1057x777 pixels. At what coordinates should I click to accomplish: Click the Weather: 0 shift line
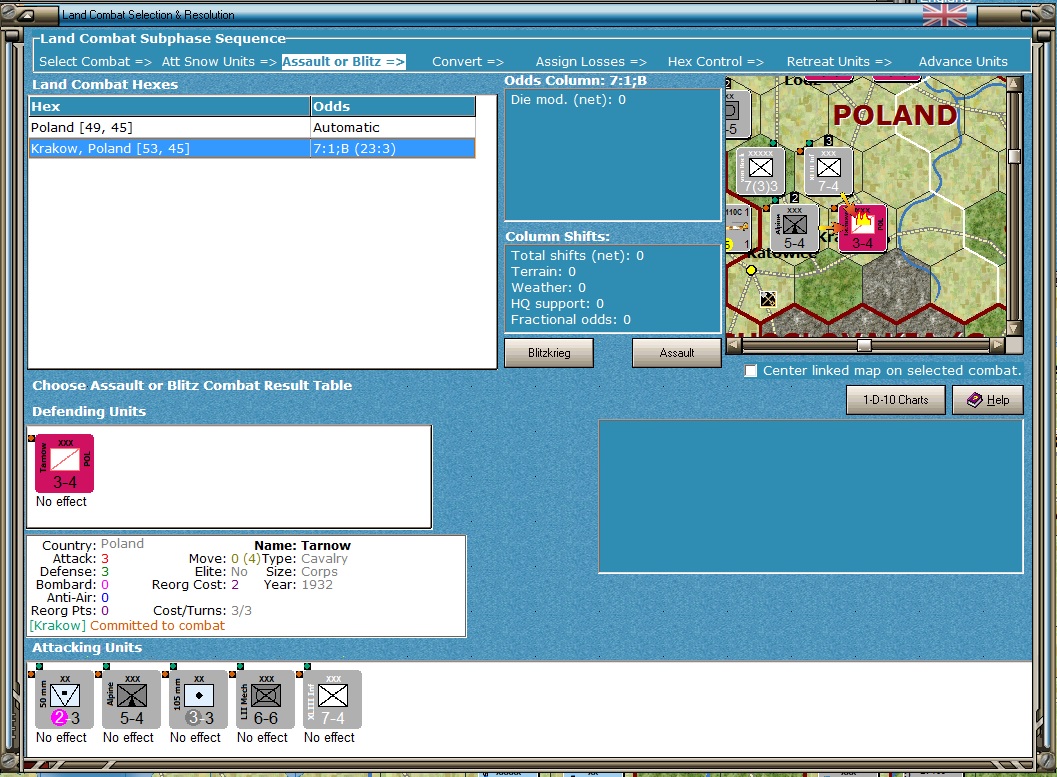coord(548,288)
